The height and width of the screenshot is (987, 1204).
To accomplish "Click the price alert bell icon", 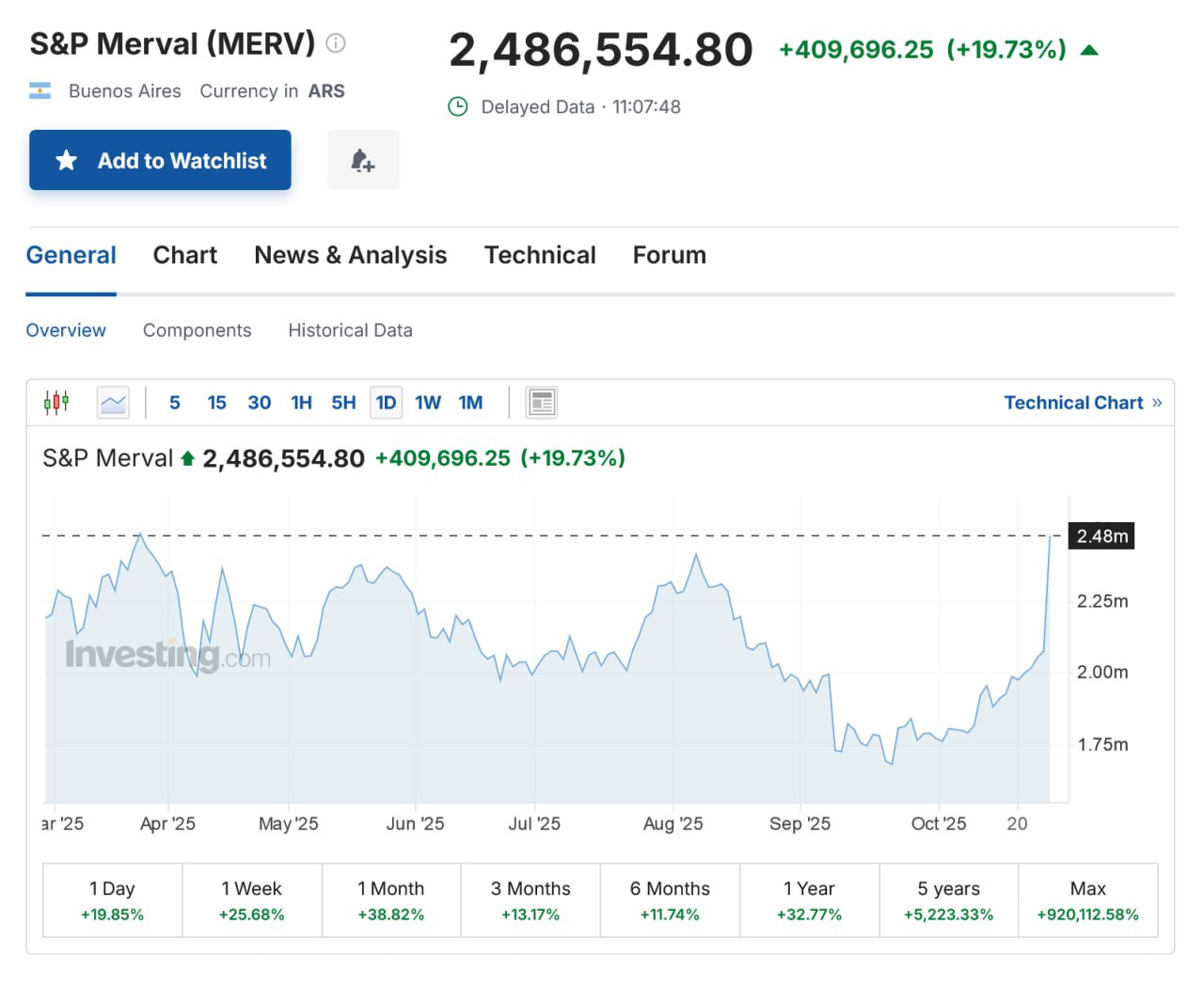I will tap(363, 161).
